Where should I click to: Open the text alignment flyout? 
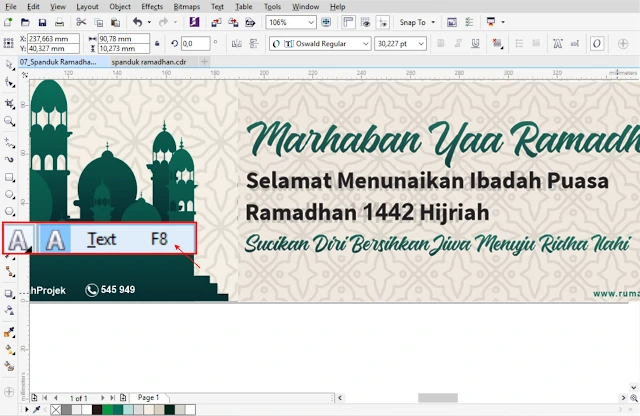tap(497, 43)
